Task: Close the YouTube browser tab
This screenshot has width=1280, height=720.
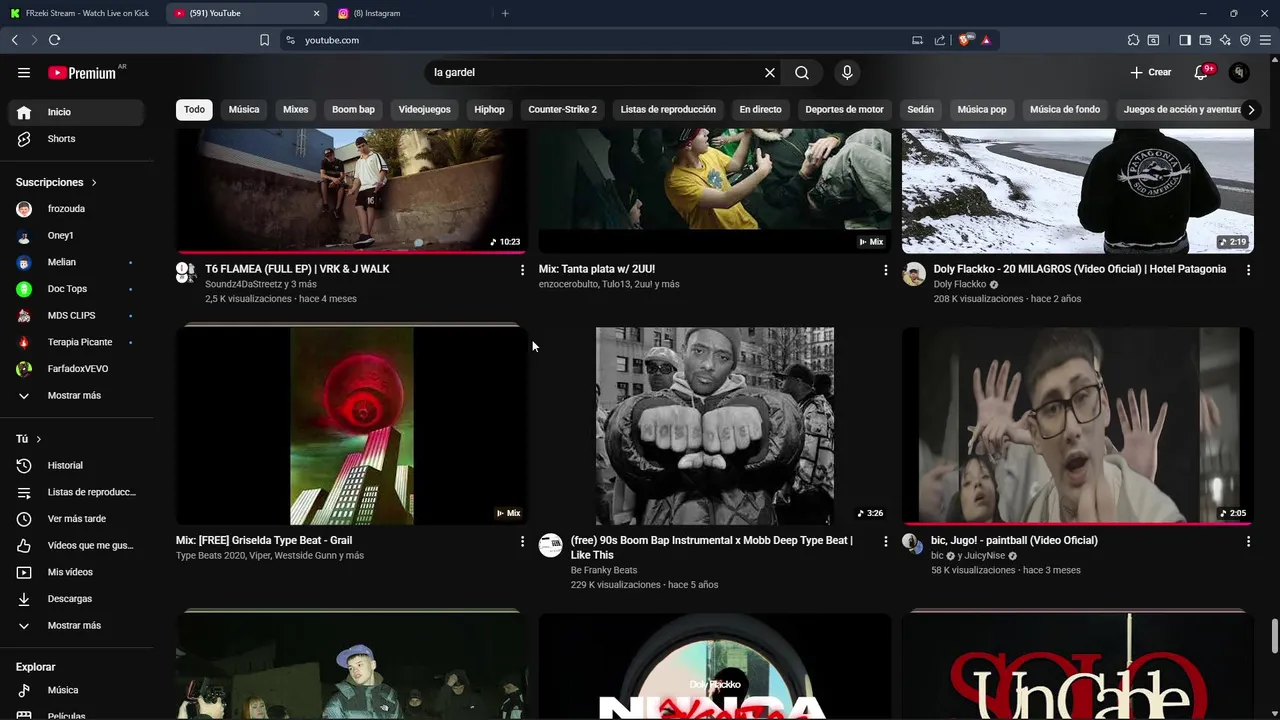Action: (317, 13)
